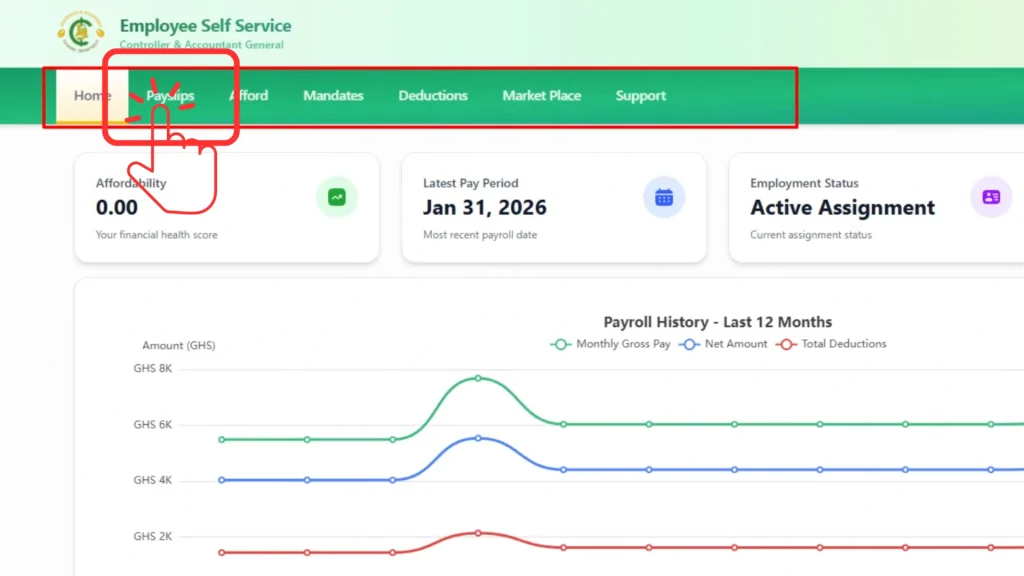Toggle Total Deductions legend series
This screenshot has width=1024, height=576.
pos(831,344)
